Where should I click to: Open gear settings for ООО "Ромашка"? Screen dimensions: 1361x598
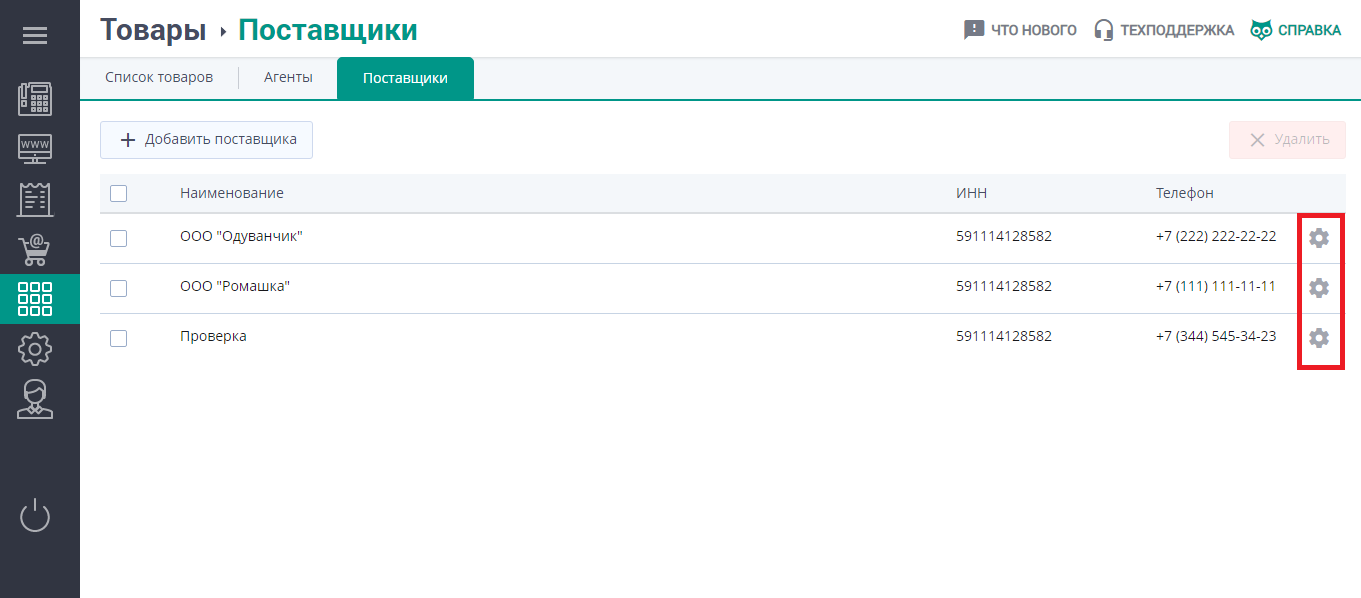coord(1319,288)
